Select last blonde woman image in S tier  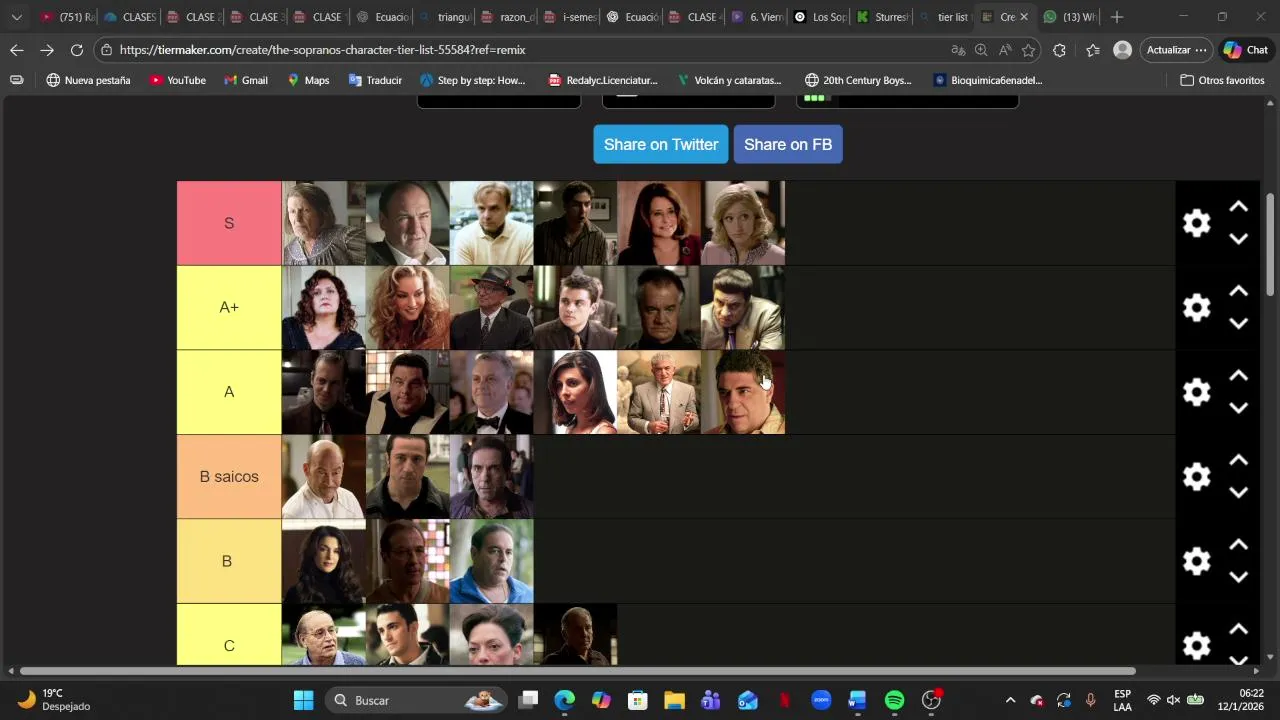click(743, 223)
